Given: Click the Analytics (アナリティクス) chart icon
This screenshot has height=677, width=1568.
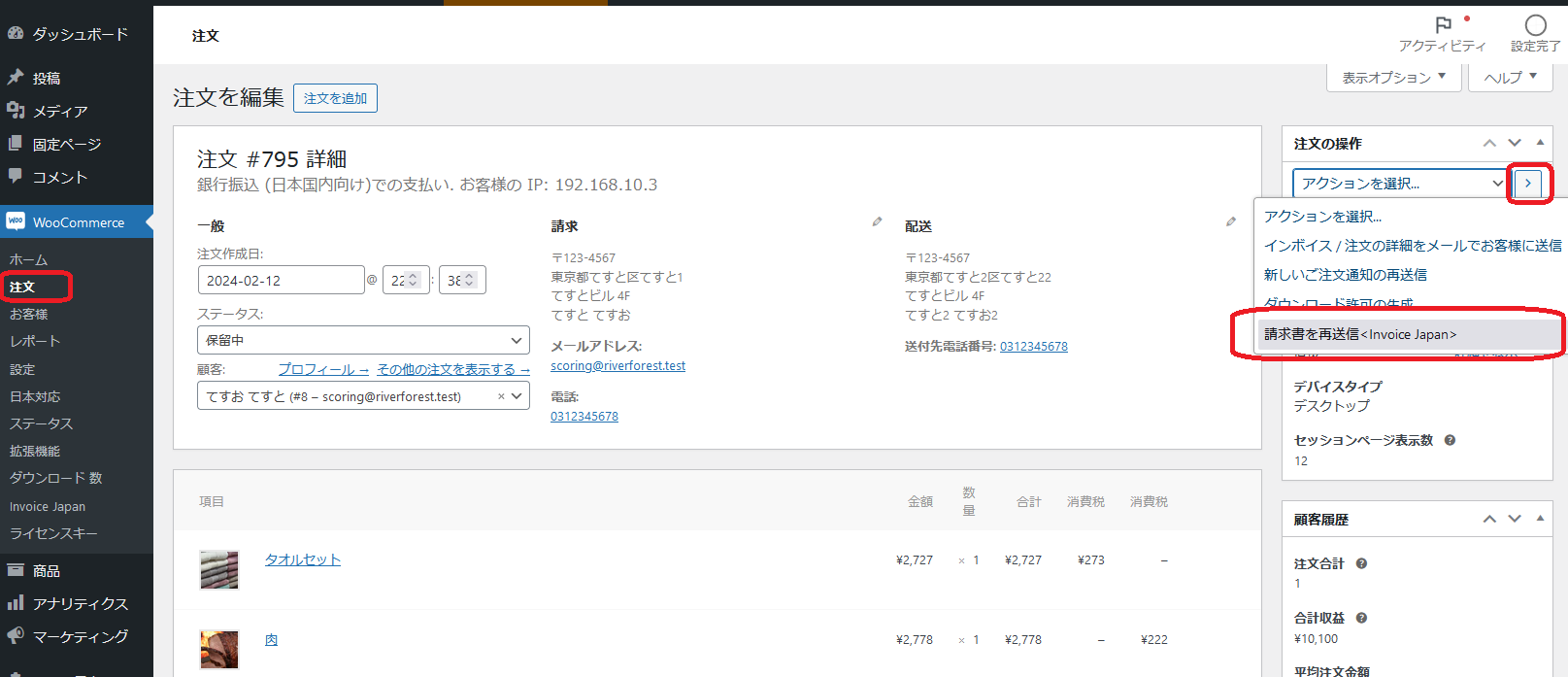Looking at the screenshot, I should click(x=16, y=603).
